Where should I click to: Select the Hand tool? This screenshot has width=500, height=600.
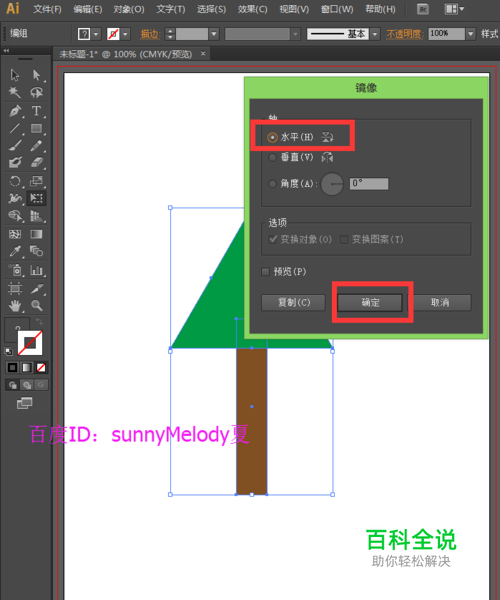click(15, 306)
